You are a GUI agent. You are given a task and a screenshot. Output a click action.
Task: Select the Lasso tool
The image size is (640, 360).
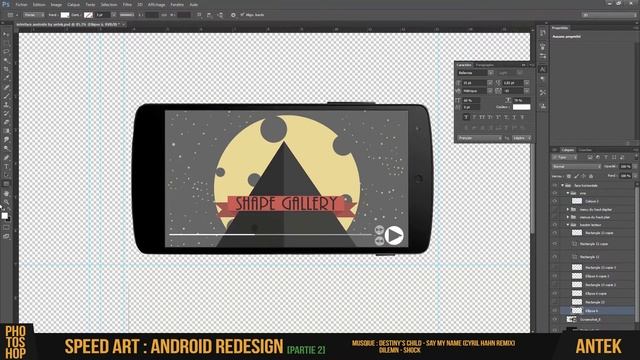(x=6, y=52)
